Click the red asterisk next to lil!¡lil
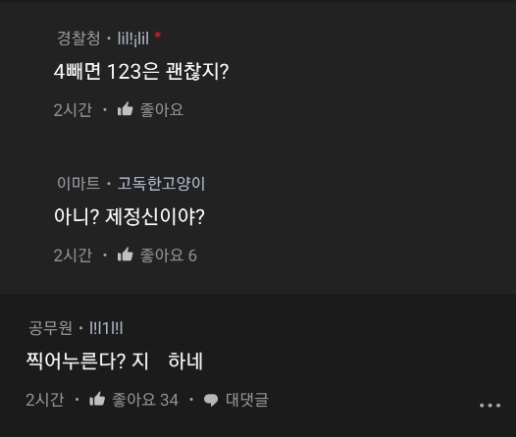This screenshot has height=437, width=516. click(158, 35)
